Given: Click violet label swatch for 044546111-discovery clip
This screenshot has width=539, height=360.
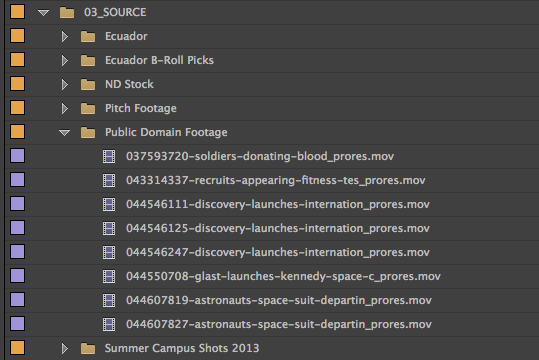Looking at the screenshot, I should [18, 204].
